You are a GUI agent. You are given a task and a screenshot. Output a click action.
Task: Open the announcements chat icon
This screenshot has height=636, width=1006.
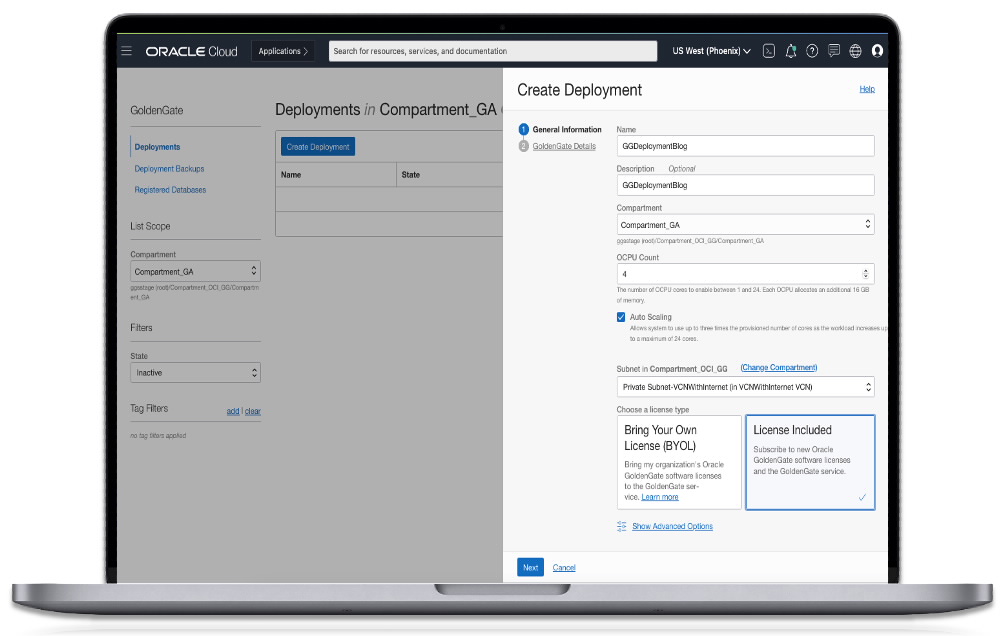coord(834,50)
